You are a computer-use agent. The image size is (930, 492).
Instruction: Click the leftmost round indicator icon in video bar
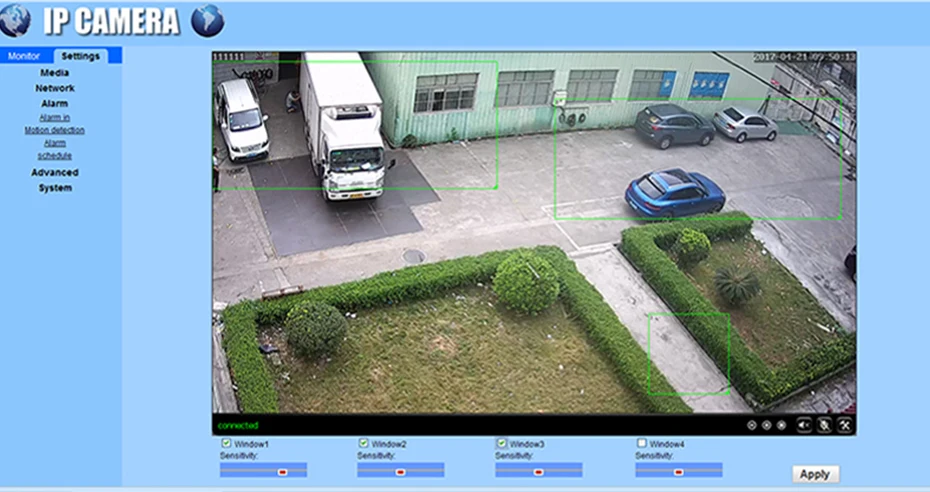[x=751, y=425]
